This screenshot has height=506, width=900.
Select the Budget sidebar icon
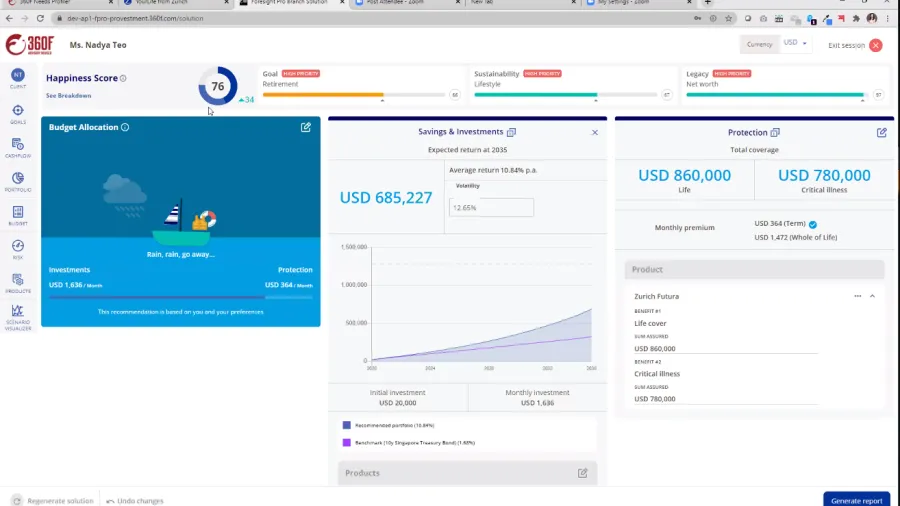point(18,214)
